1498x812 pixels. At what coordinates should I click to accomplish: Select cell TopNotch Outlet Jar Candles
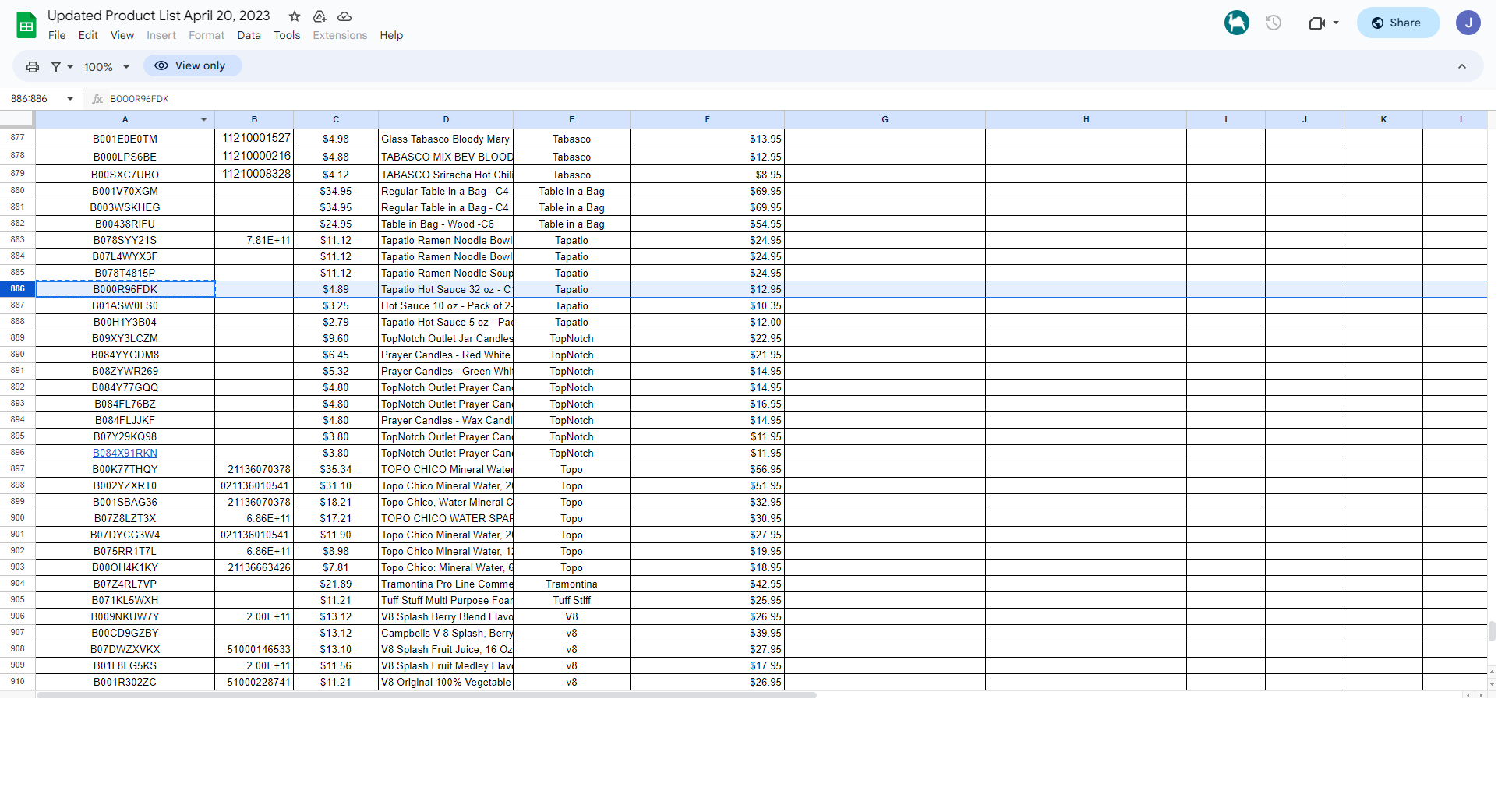click(x=446, y=338)
